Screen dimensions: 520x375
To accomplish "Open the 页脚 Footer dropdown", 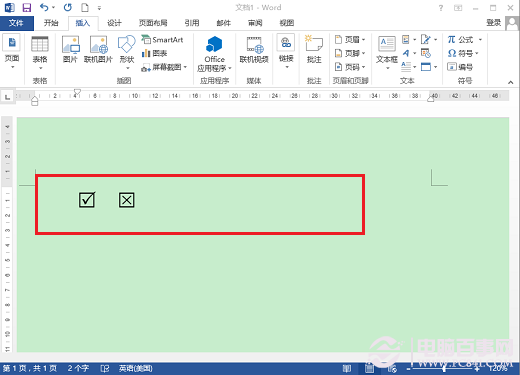I will pyautogui.click(x=350, y=53).
